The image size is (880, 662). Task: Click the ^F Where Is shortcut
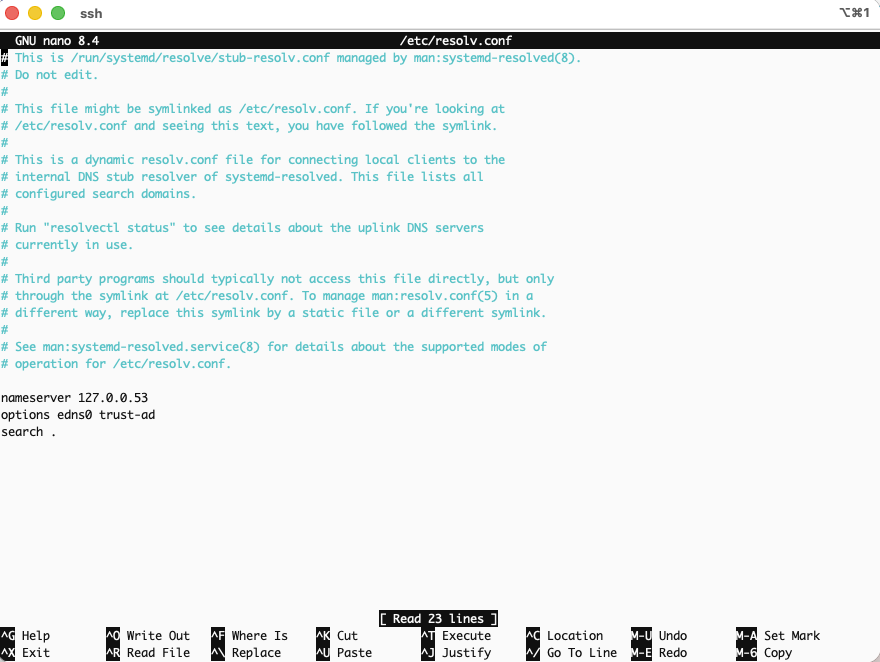pos(250,636)
